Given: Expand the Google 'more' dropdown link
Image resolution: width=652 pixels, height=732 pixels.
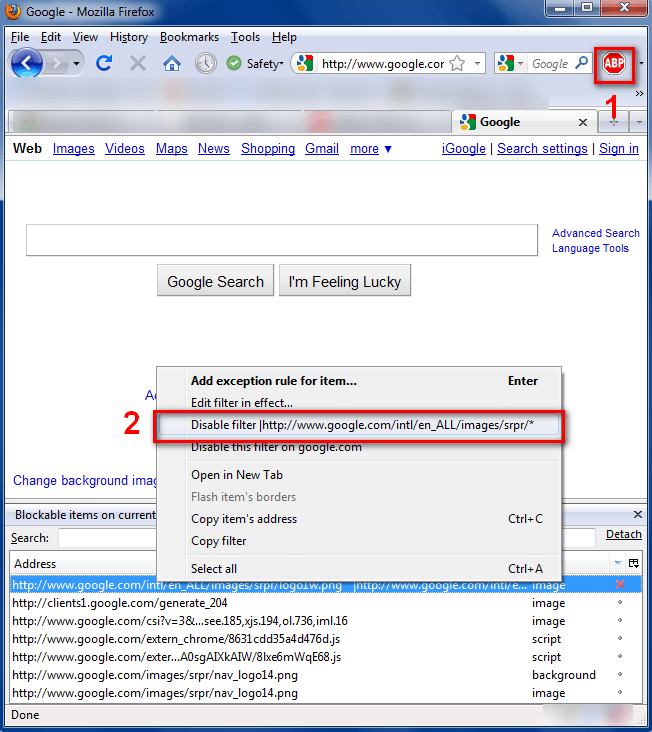Looking at the screenshot, I should 371,148.
